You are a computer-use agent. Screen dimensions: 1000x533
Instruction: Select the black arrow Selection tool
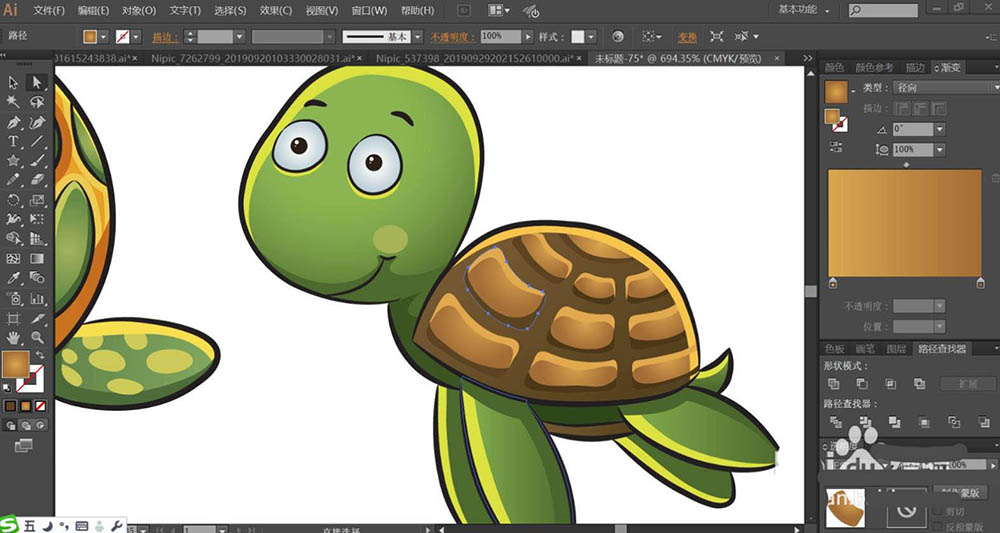[x=13, y=82]
